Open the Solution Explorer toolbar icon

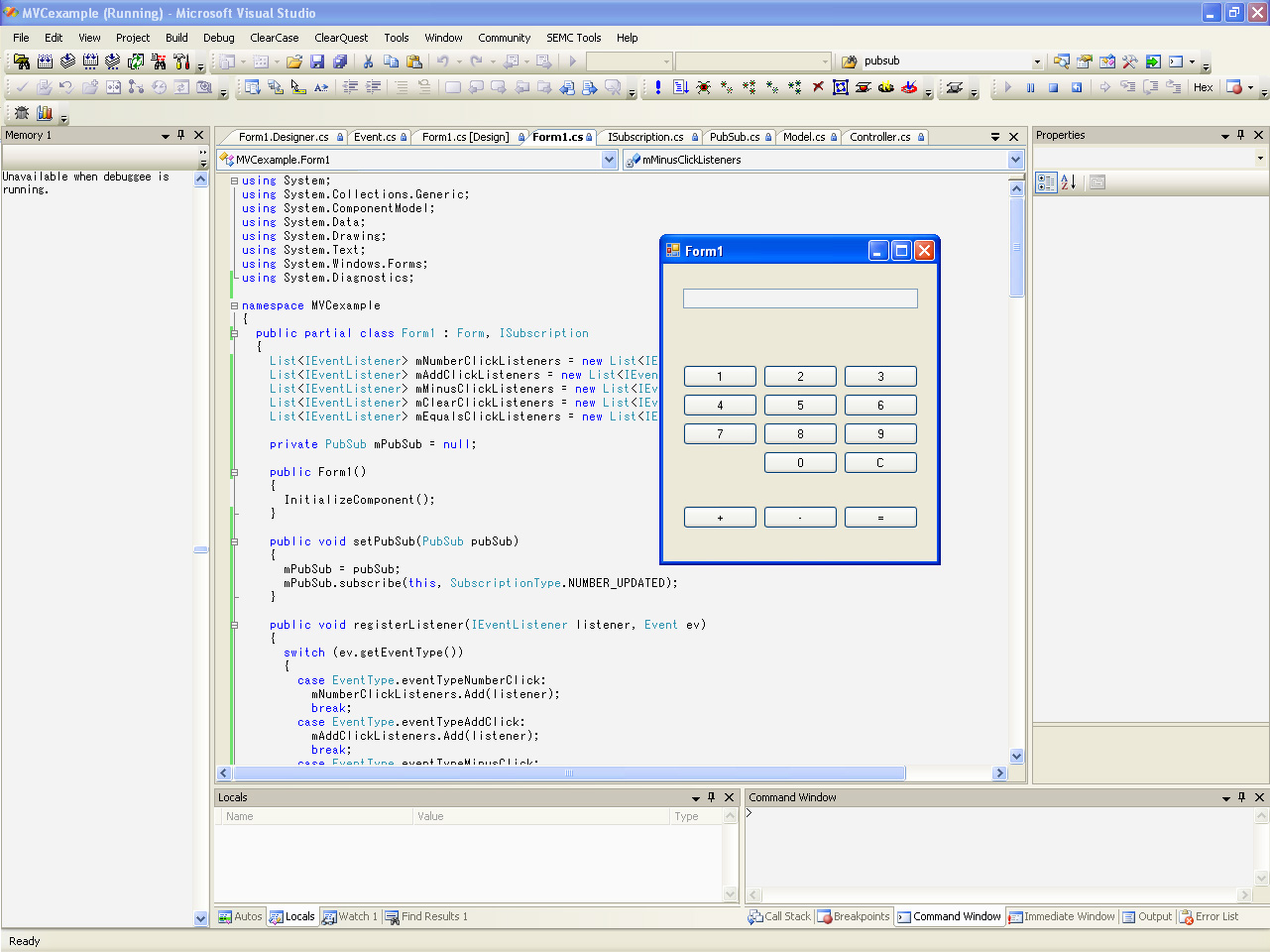click(x=1062, y=61)
